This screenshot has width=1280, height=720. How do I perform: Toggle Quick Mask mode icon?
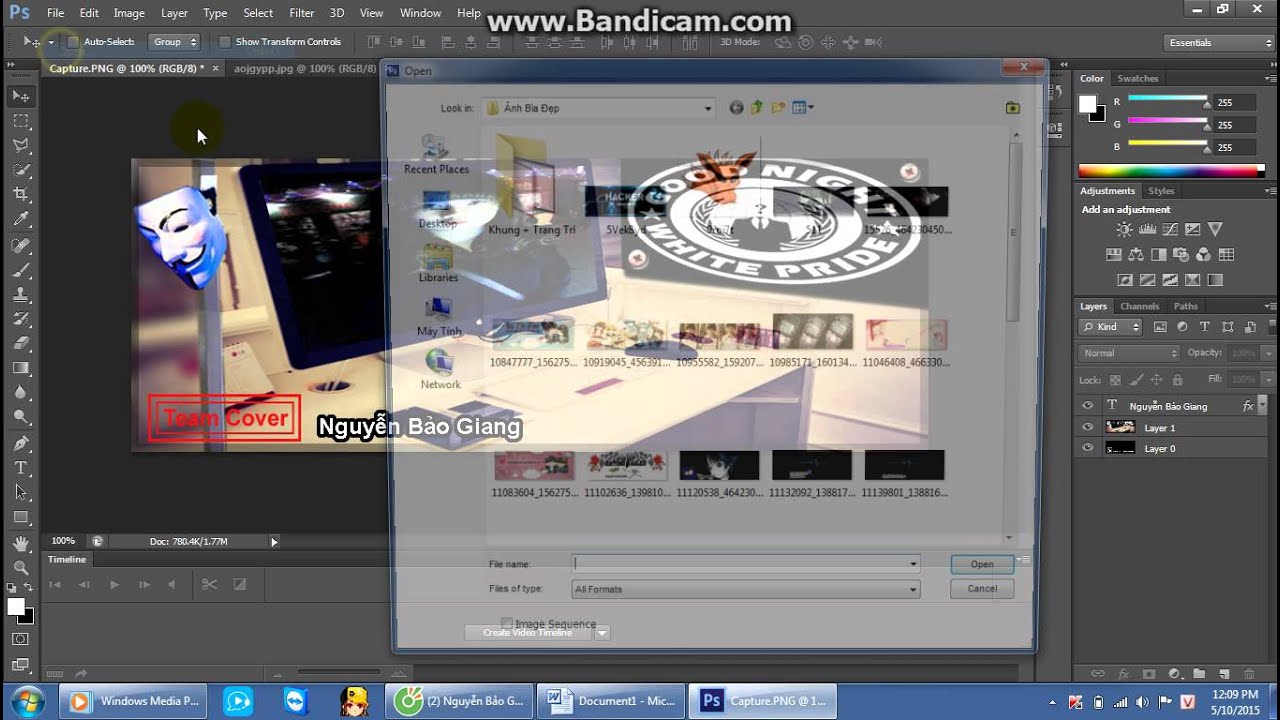click(x=21, y=639)
